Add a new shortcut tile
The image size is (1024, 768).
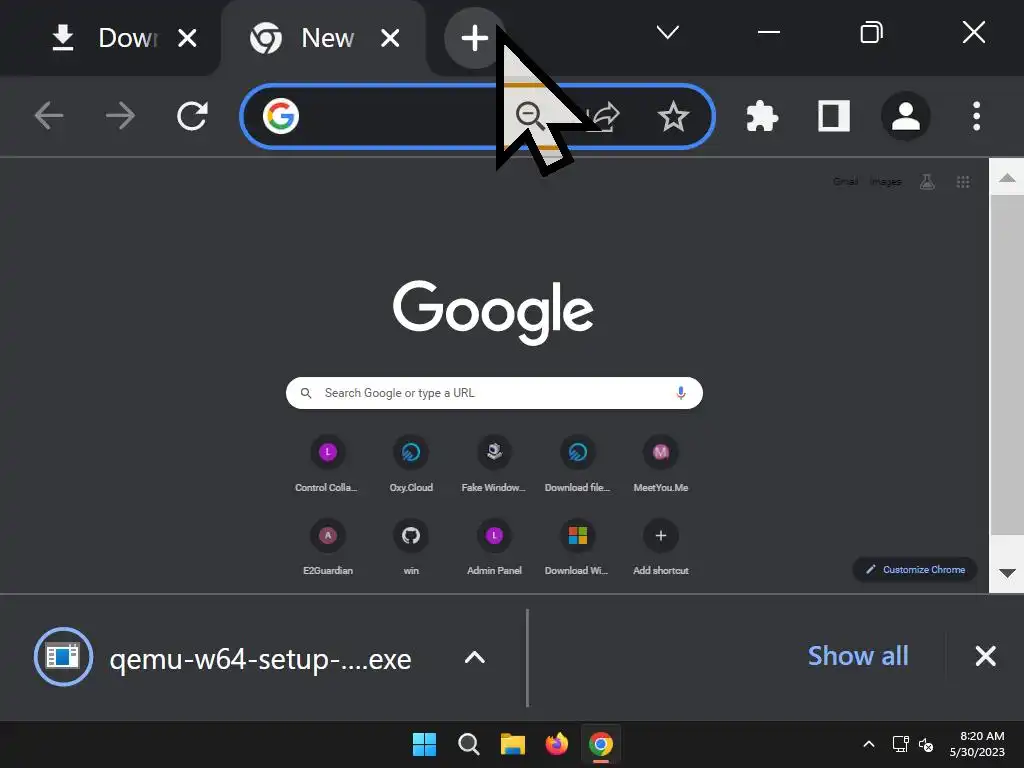(x=660, y=547)
